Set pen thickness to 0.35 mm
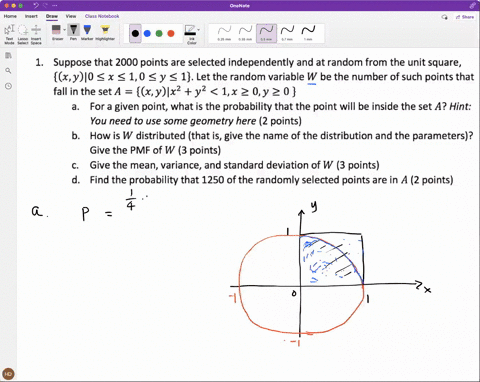The width and height of the screenshot is (480, 382). 245,33
